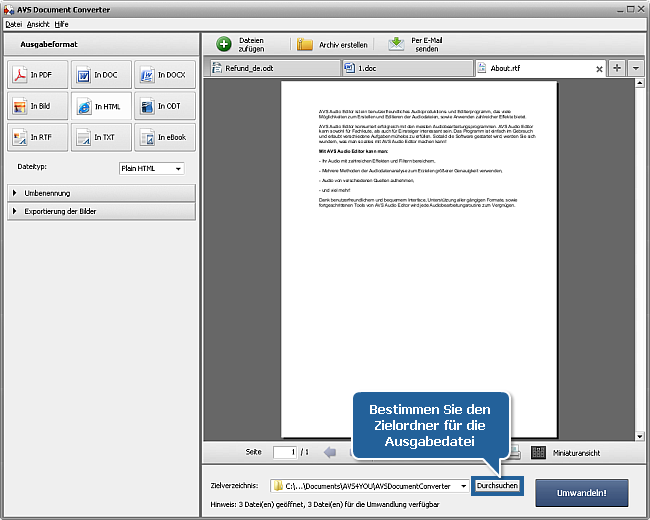Choose the In ODT format
This screenshot has width=650, height=520.
[x=163, y=106]
